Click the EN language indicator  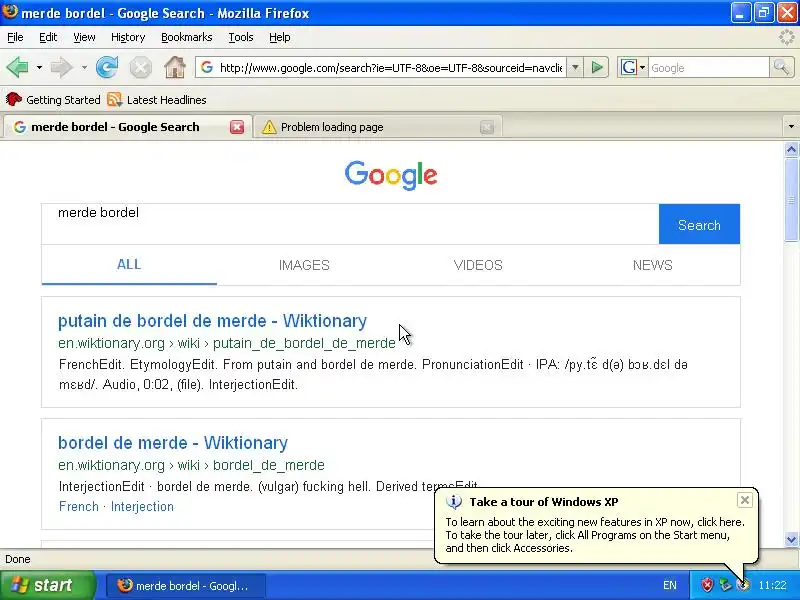669,585
